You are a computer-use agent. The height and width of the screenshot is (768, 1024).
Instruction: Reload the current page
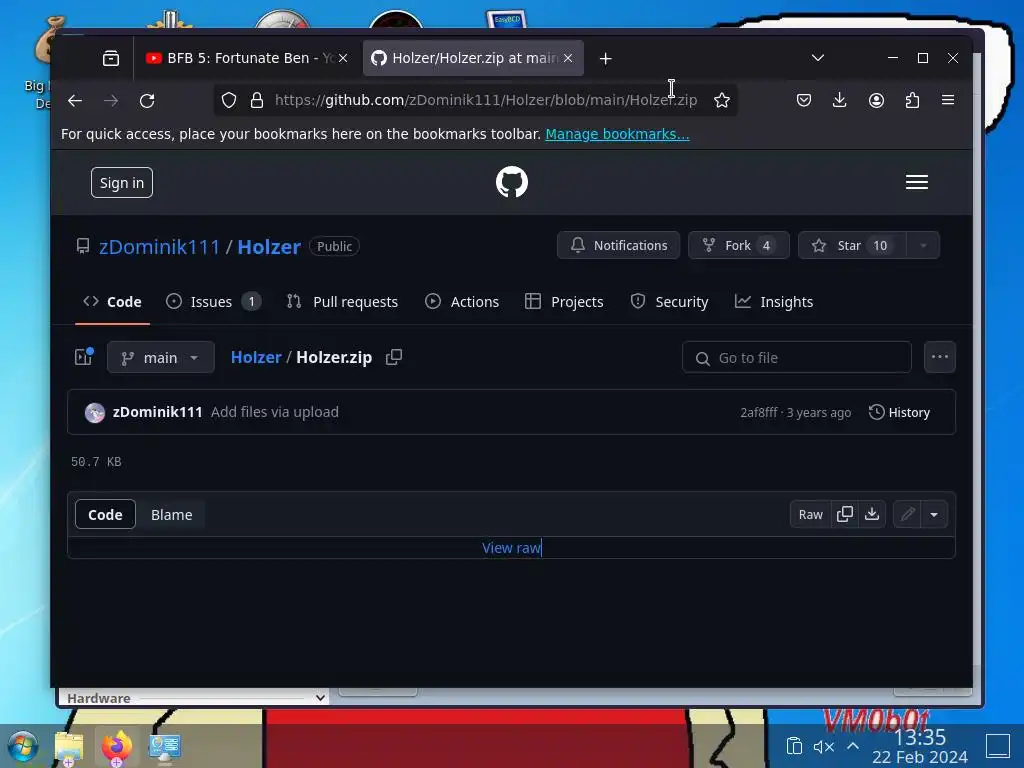148,101
